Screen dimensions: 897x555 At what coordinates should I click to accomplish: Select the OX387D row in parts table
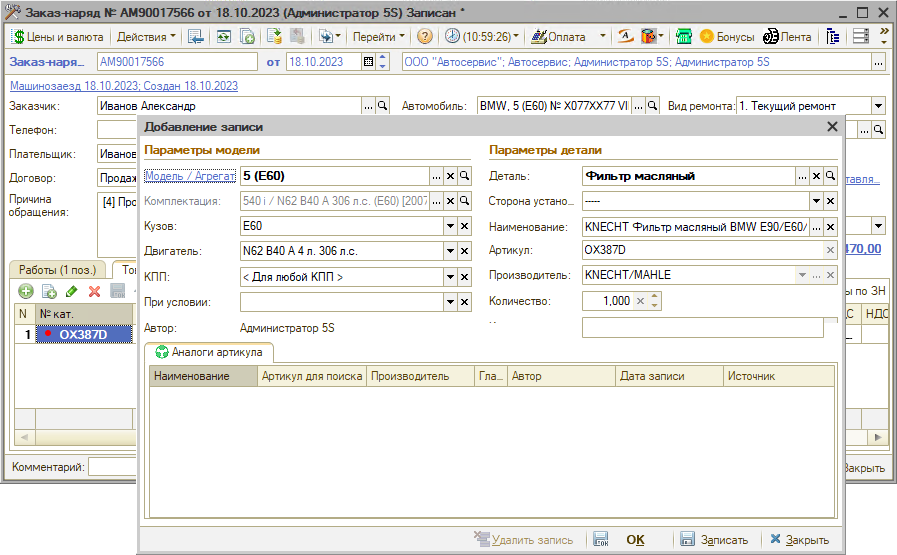84,334
